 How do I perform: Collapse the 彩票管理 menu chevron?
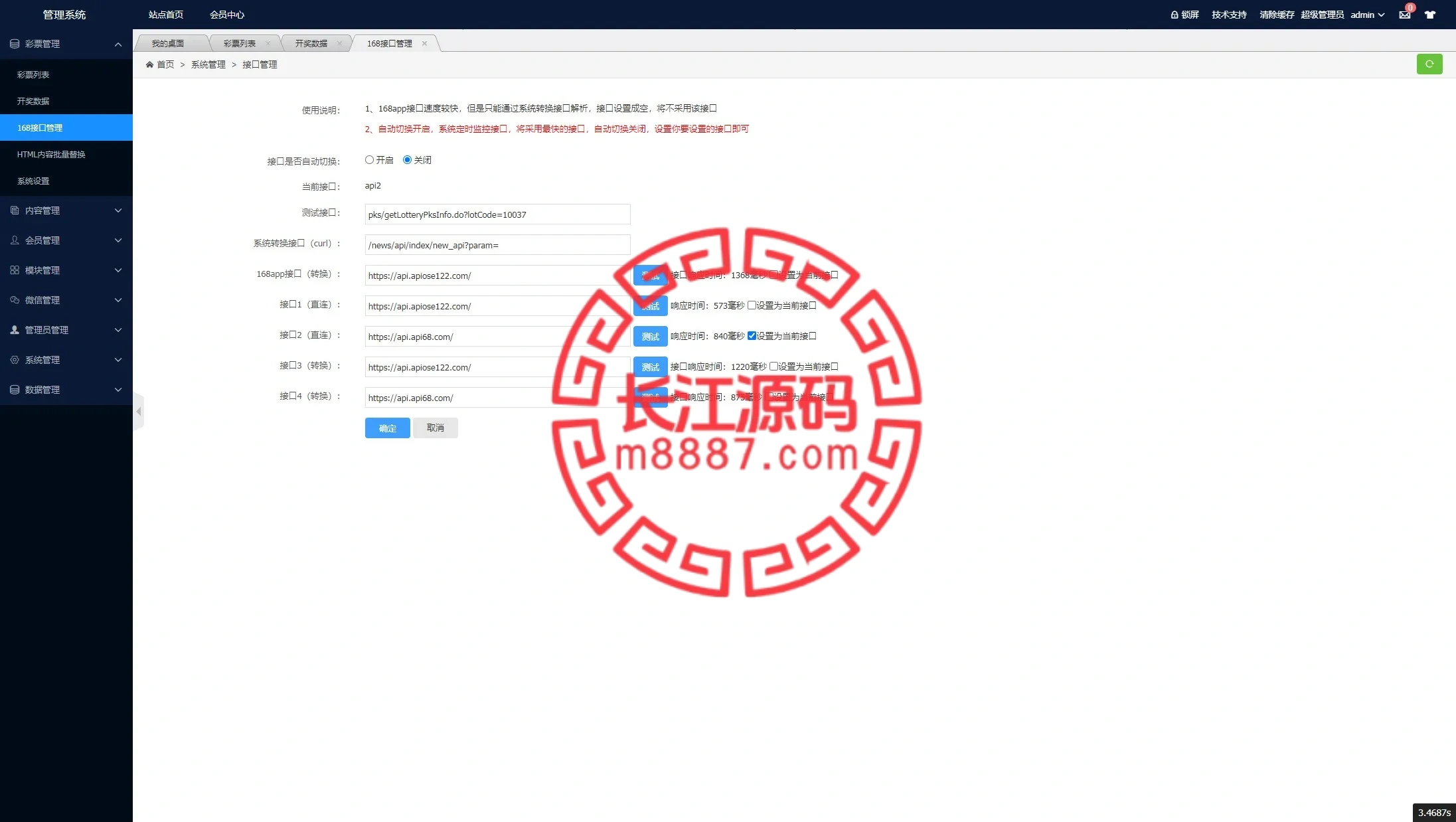click(x=118, y=44)
